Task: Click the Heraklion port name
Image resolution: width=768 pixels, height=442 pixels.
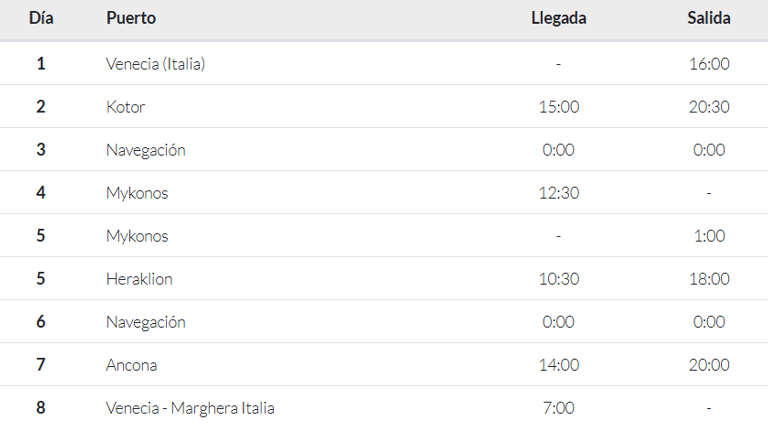Action: (140, 279)
